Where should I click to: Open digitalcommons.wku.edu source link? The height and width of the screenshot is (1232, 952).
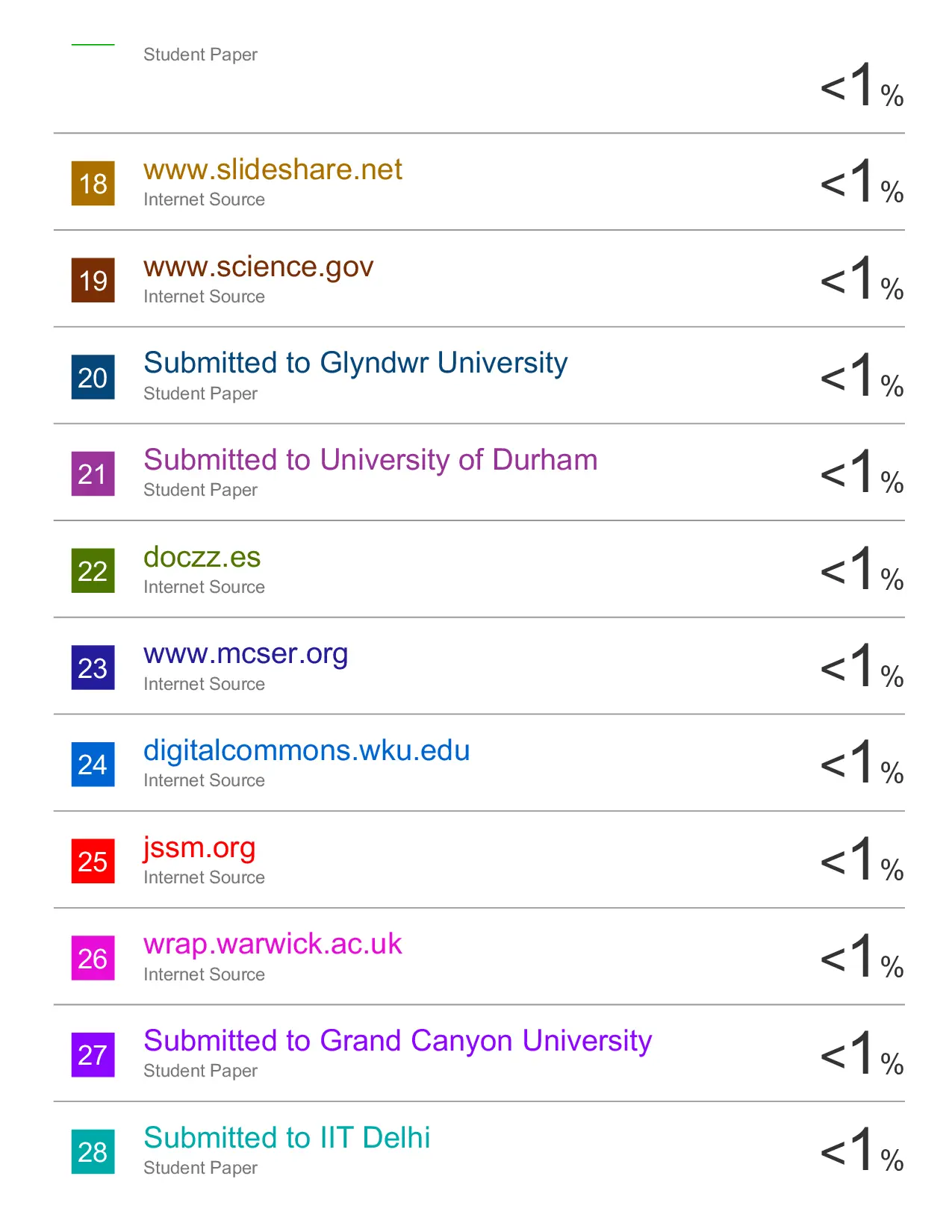point(306,750)
